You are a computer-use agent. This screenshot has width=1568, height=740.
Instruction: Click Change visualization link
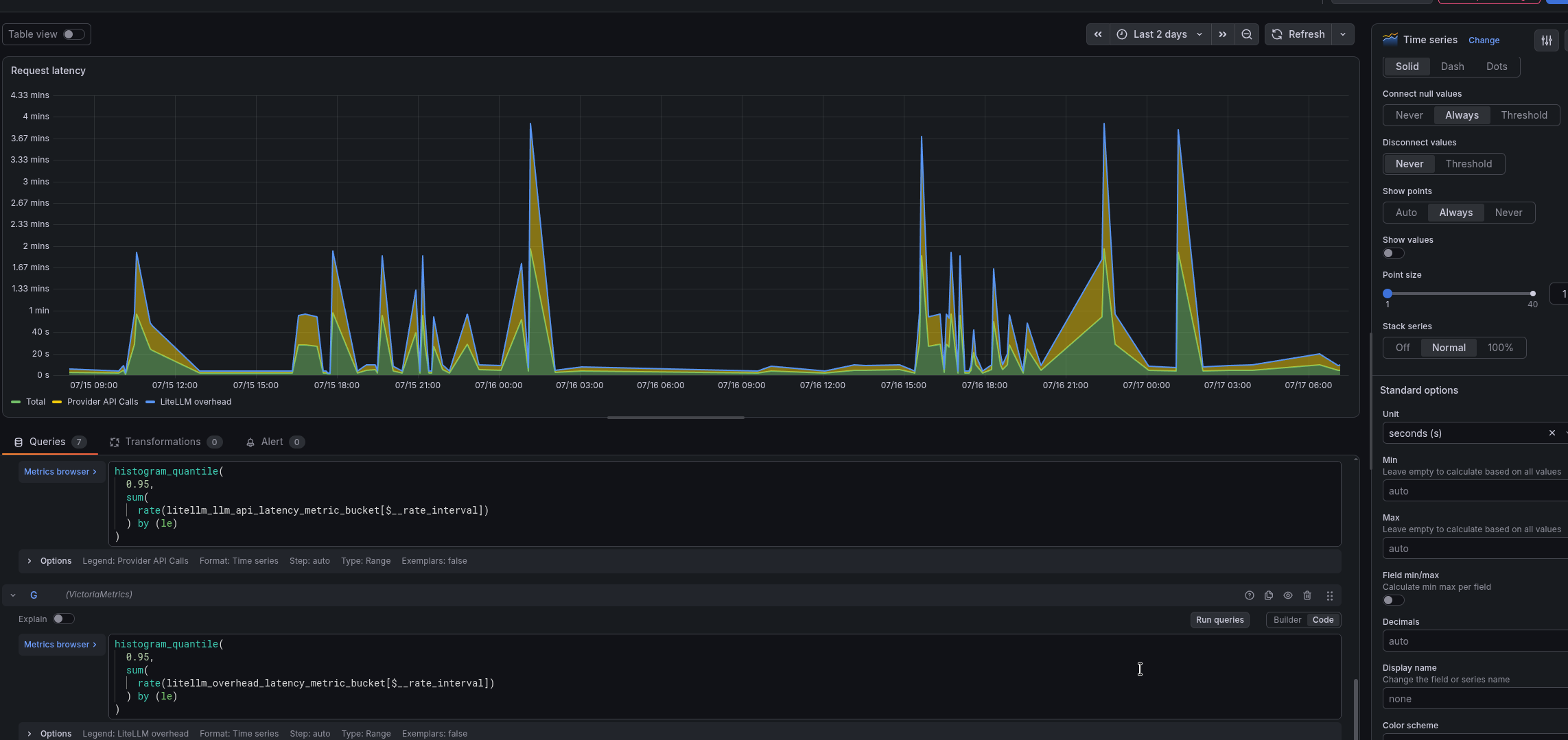tap(1484, 40)
